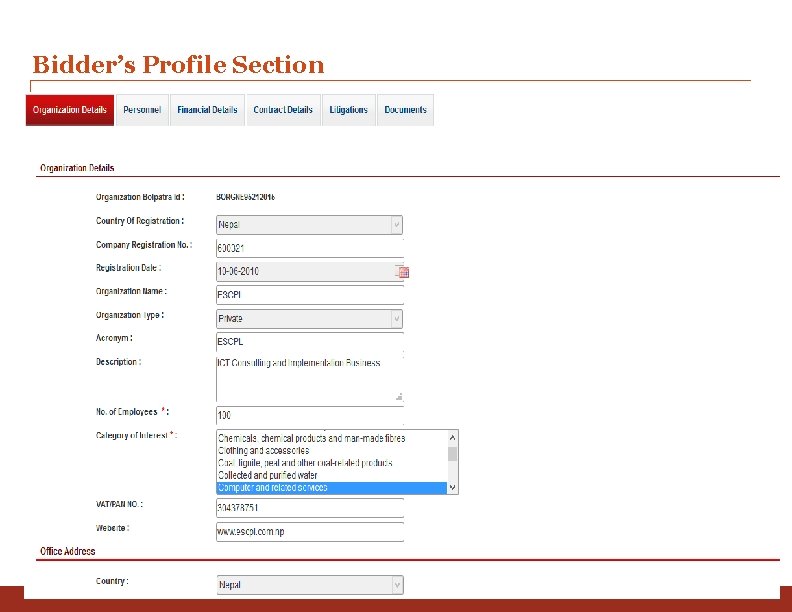Open the Documents tab

click(405, 110)
